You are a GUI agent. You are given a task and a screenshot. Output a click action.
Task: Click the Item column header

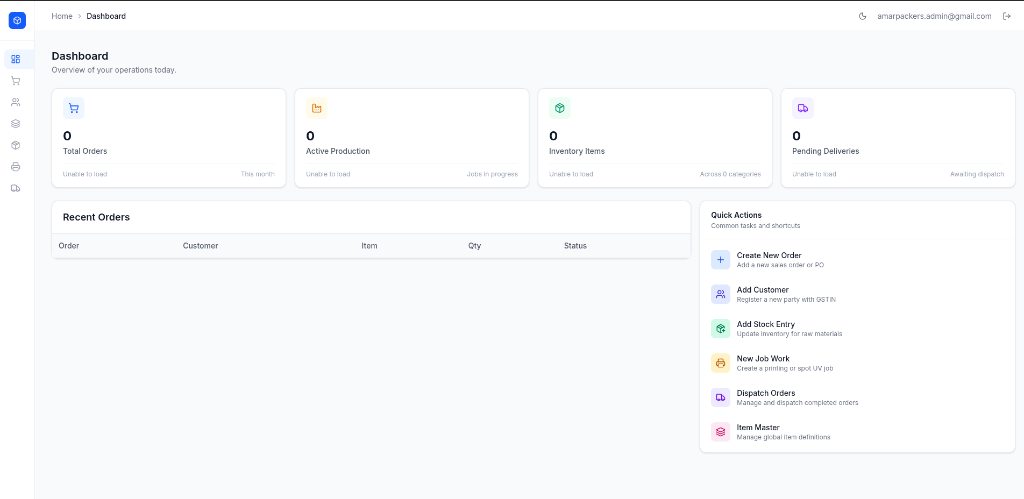click(369, 246)
